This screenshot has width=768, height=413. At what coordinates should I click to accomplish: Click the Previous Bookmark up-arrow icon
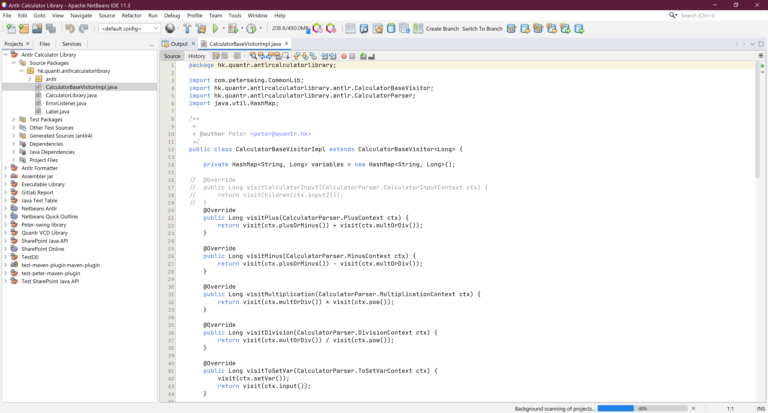[297, 56]
